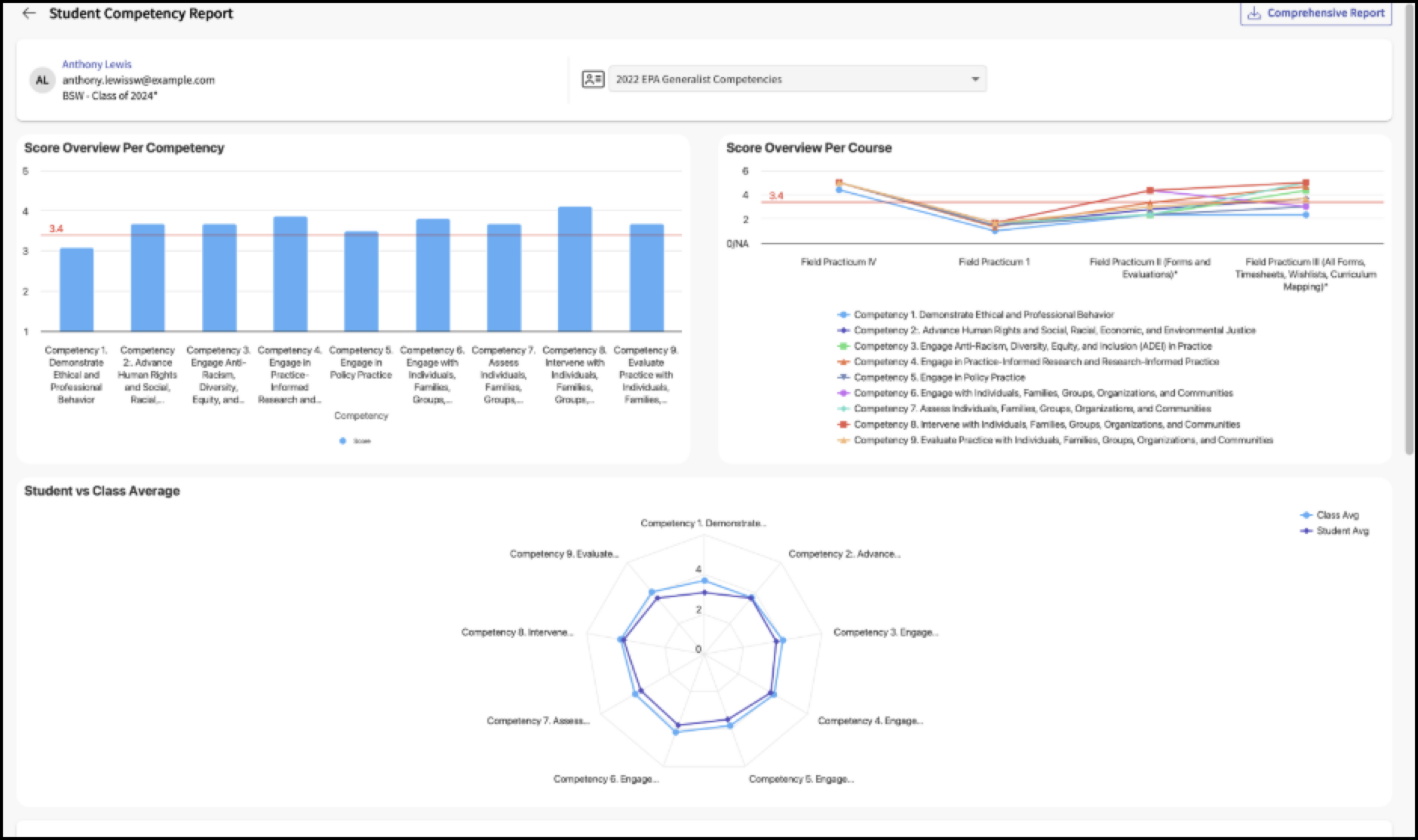This screenshot has height=840, width=1418.
Task: Toggle Student Avg legend marker
Action: coord(1306,531)
